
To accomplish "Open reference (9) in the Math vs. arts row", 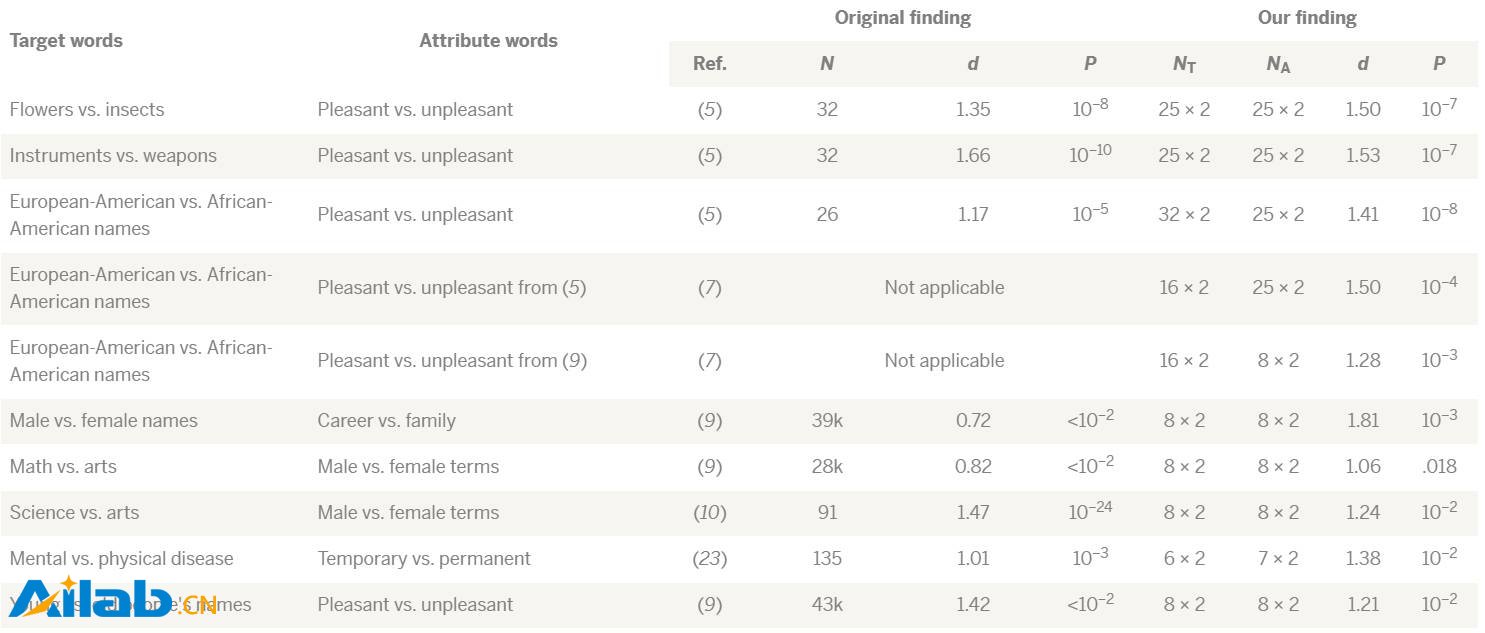I will (710, 467).
